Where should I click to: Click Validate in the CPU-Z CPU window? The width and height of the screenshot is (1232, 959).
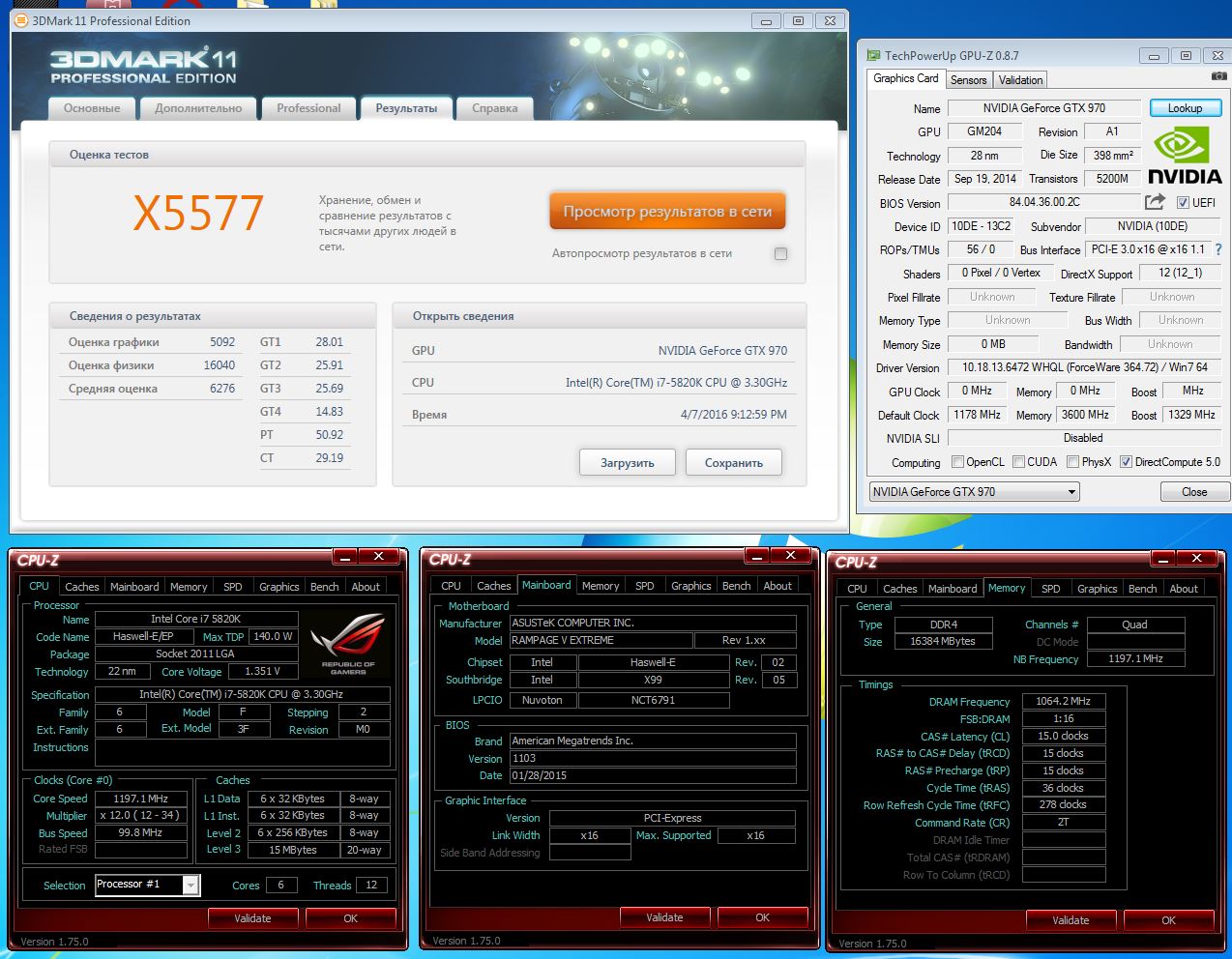pyautogui.click(x=252, y=918)
